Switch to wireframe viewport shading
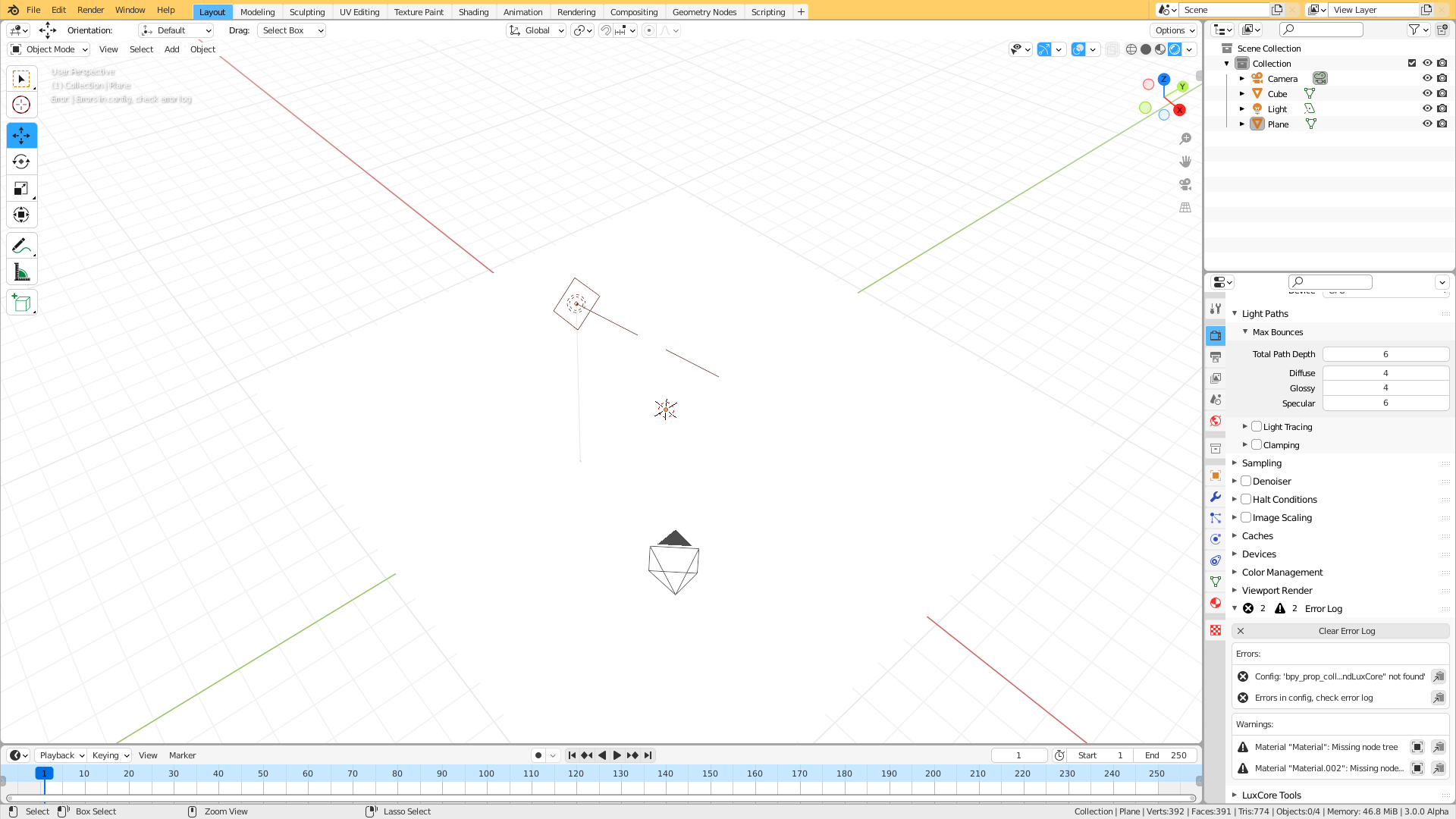This screenshot has height=819, width=1456. coord(1131,49)
